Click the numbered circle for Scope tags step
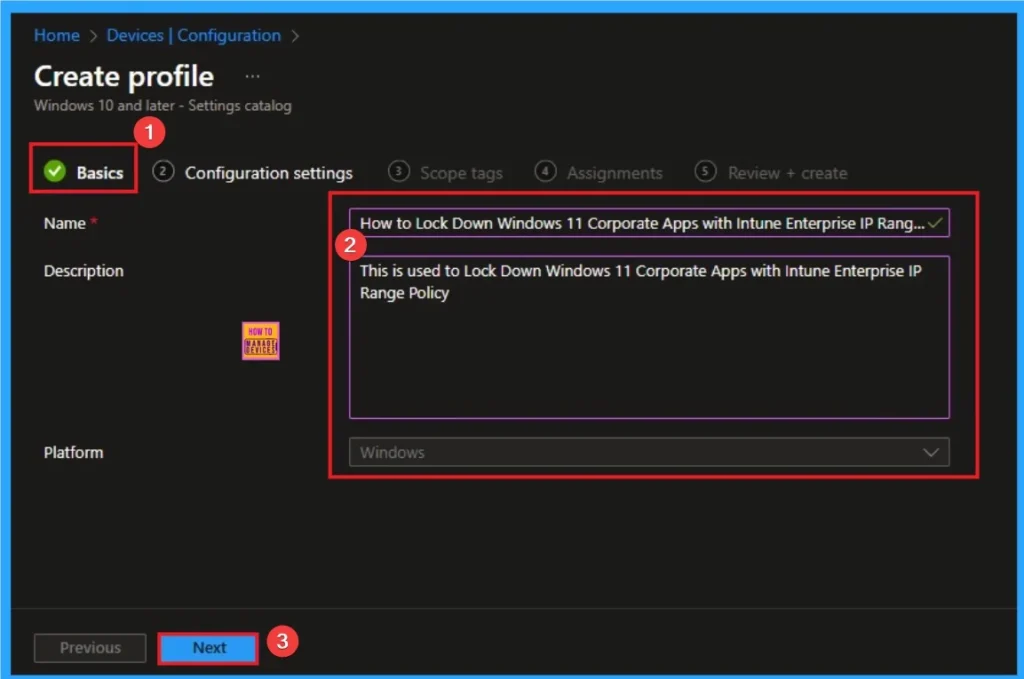 (x=398, y=172)
